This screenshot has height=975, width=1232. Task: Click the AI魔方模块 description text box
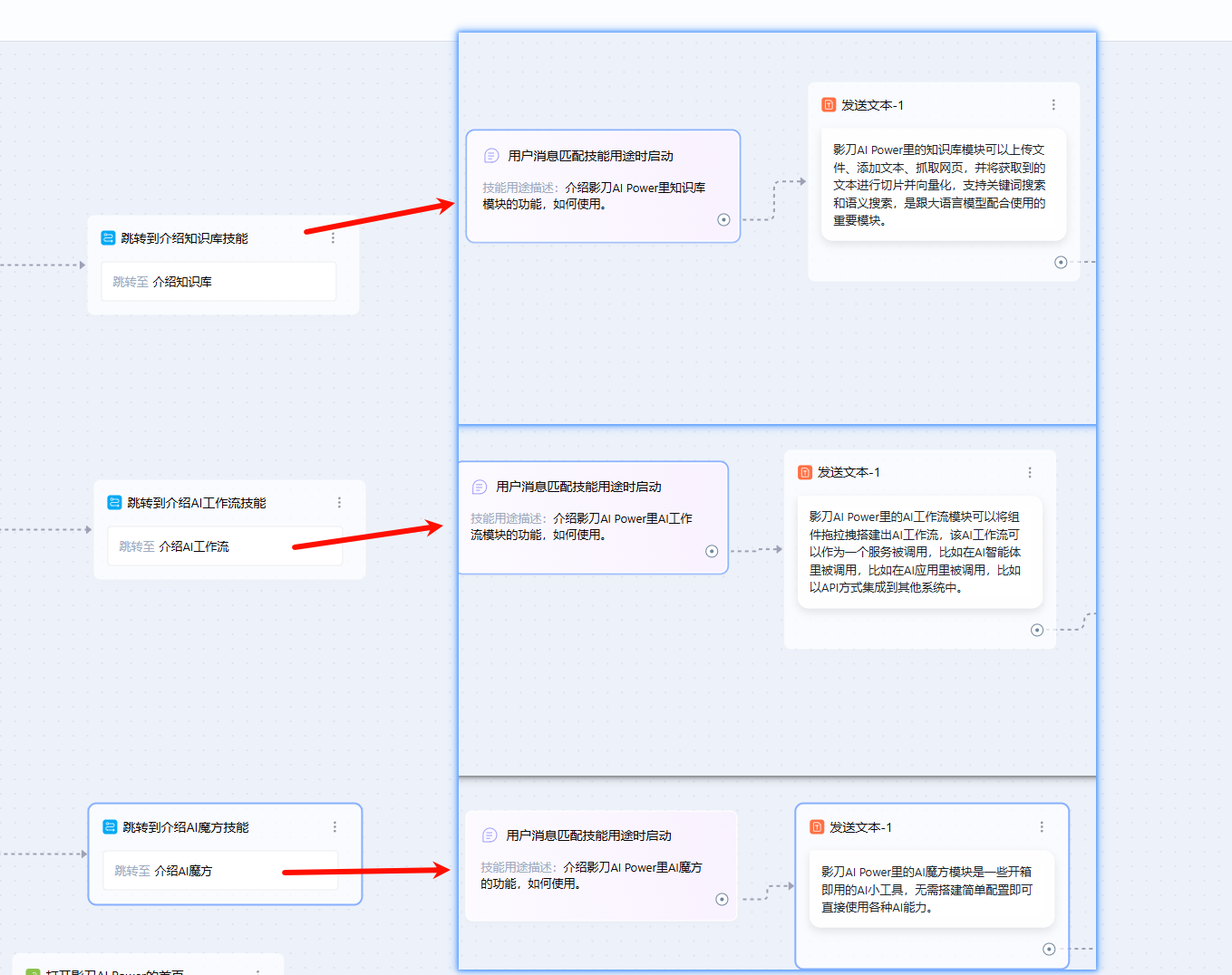tap(932, 889)
